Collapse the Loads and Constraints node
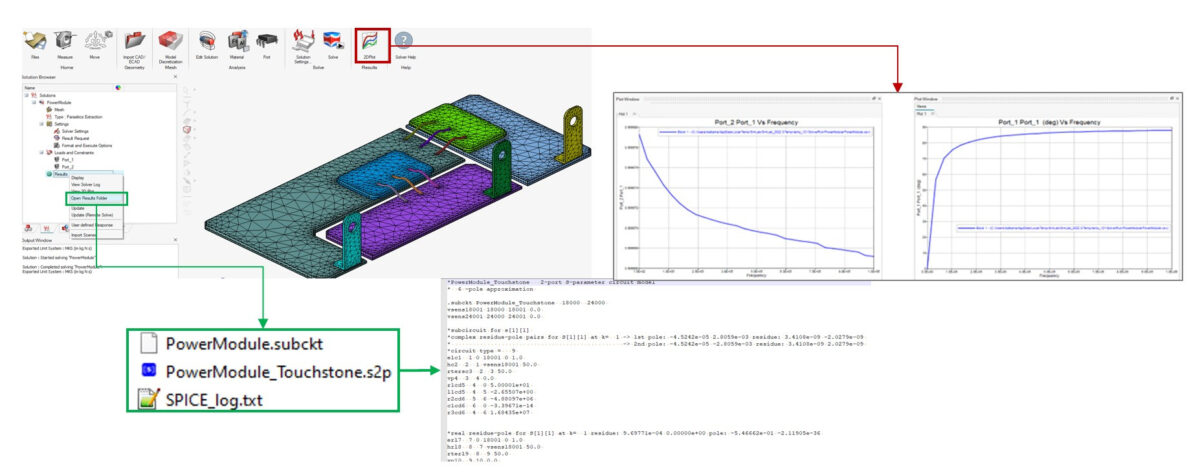This screenshot has width=1200, height=472. click(x=41, y=153)
